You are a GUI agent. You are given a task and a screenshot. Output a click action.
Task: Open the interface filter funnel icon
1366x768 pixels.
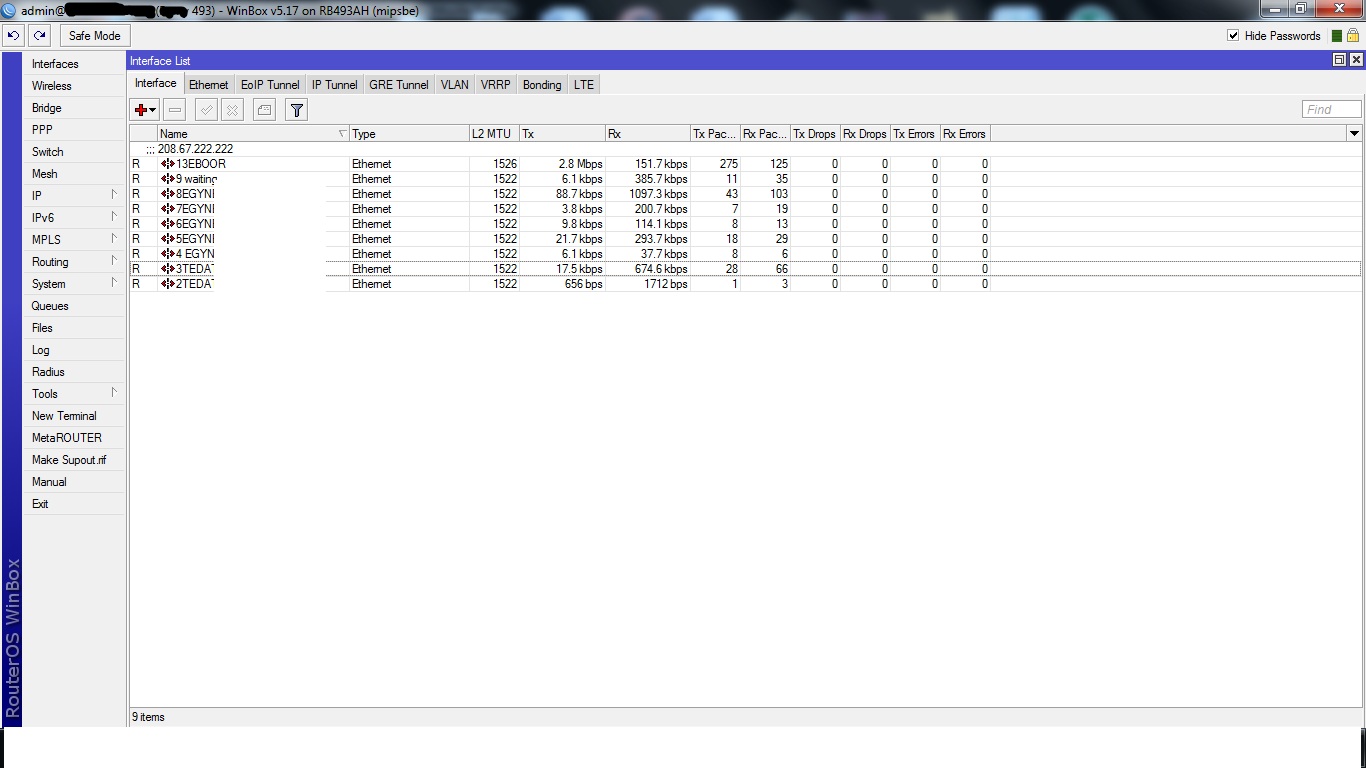click(x=296, y=109)
